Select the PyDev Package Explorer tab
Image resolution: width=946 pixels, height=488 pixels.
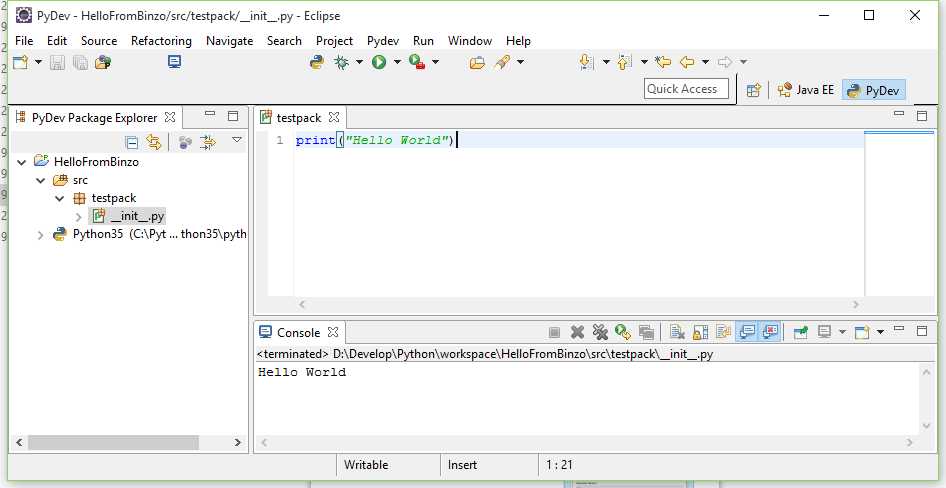point(95,118)
